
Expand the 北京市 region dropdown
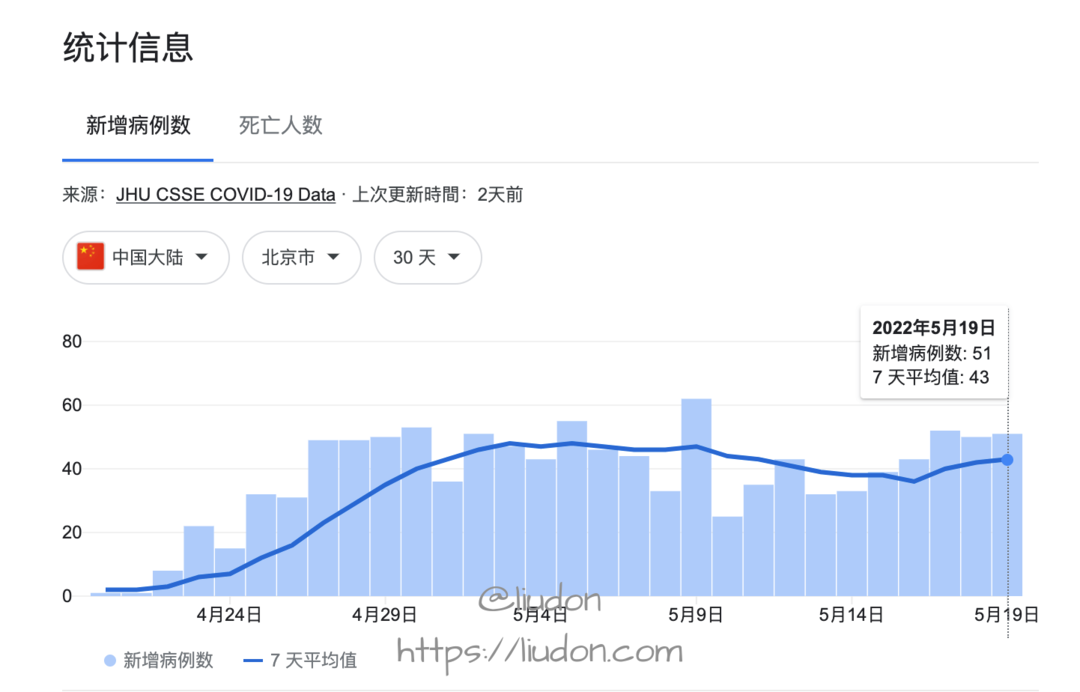pos(302,258)
